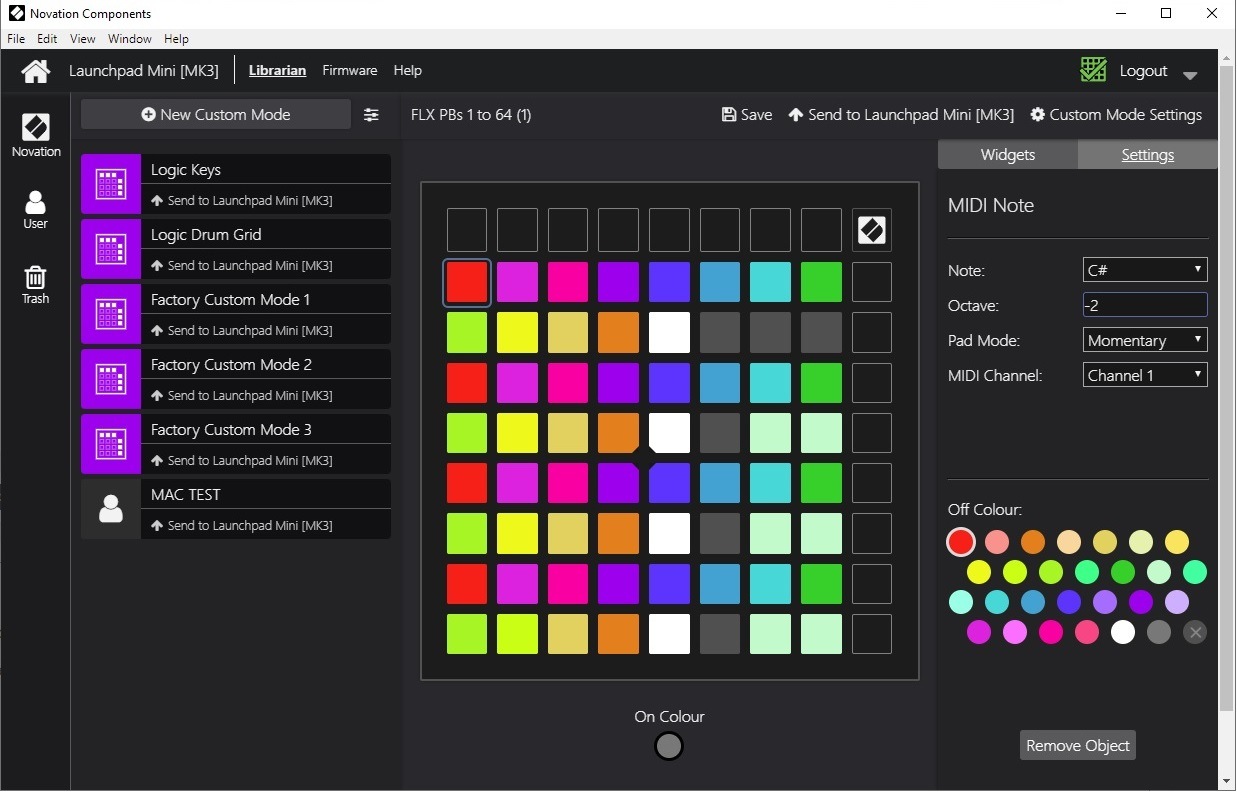Open the Trash sidebar section
This screenshot has height=792, width=1237.
pos(36,284)
